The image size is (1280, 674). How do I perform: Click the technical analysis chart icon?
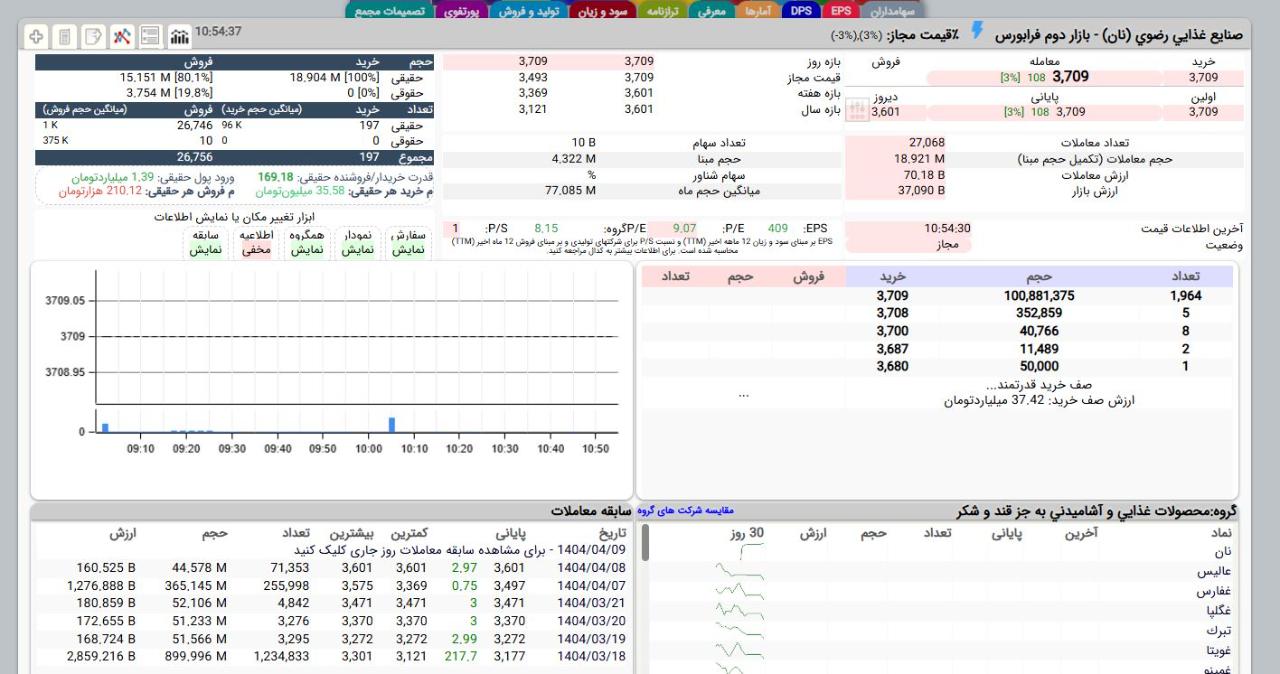tap(122, 37)
